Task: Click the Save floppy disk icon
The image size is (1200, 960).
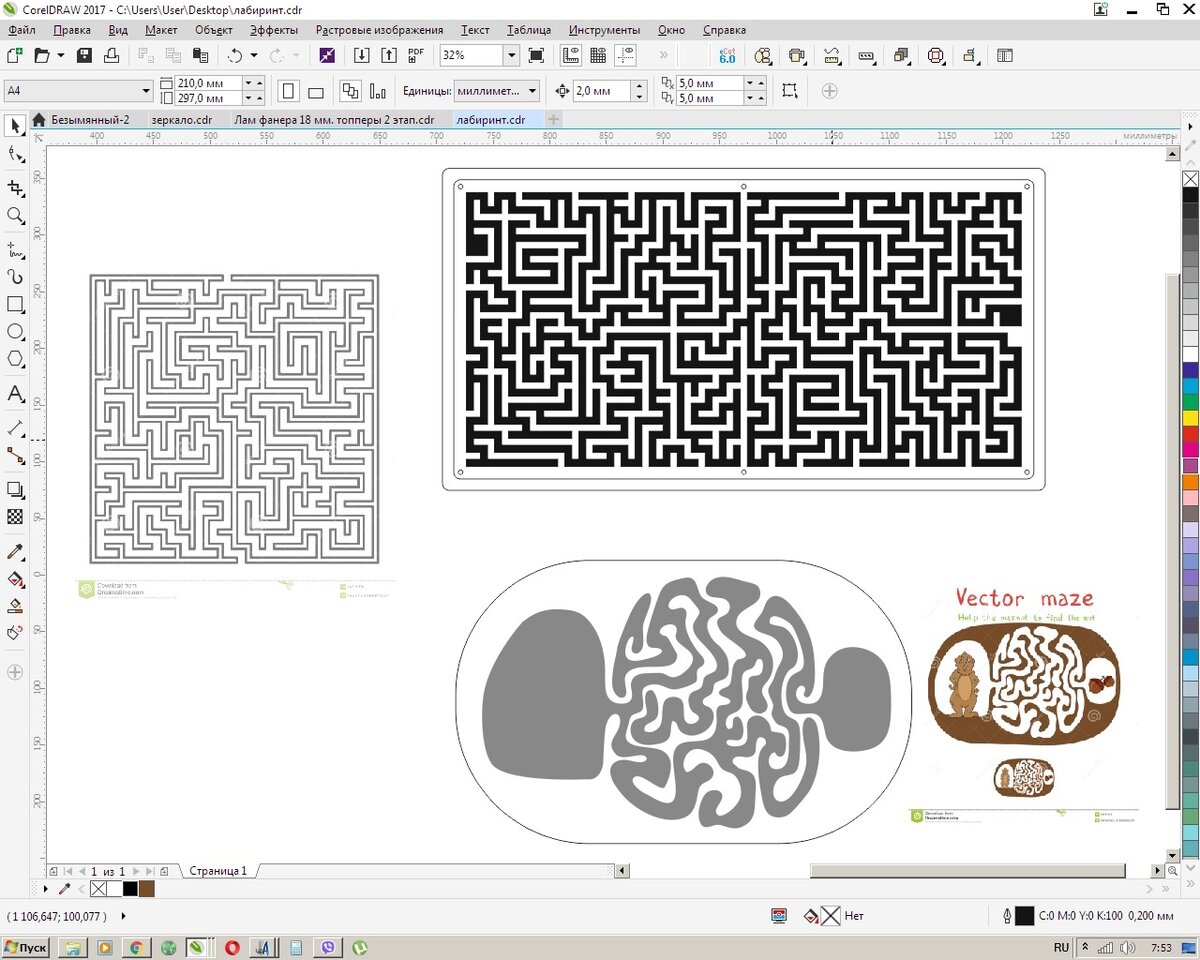Action: (85, 55)
